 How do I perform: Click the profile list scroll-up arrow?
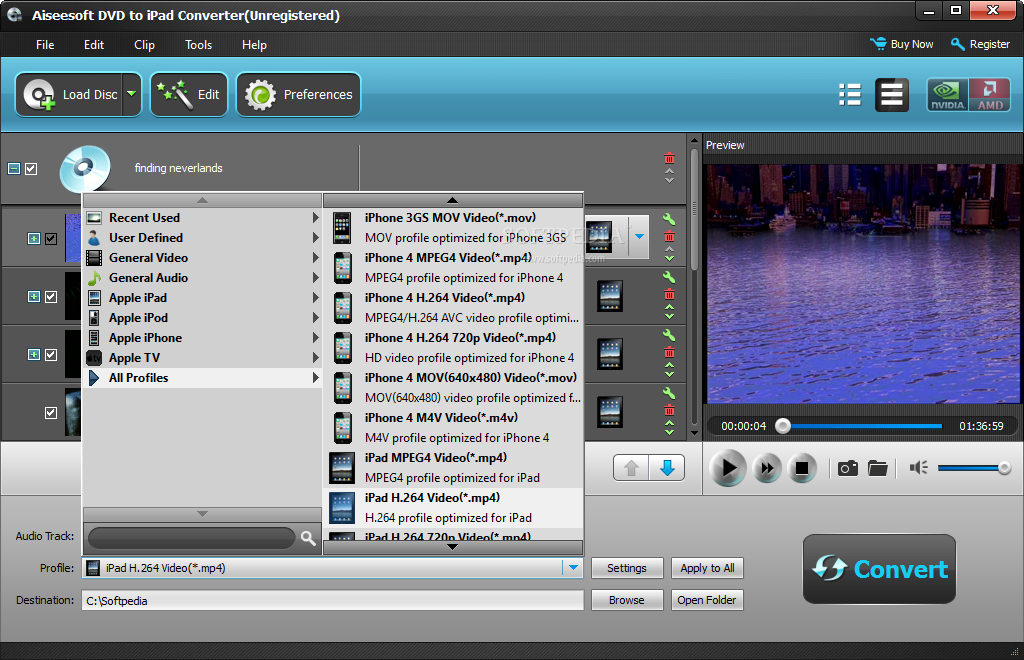tap(453, 200)
